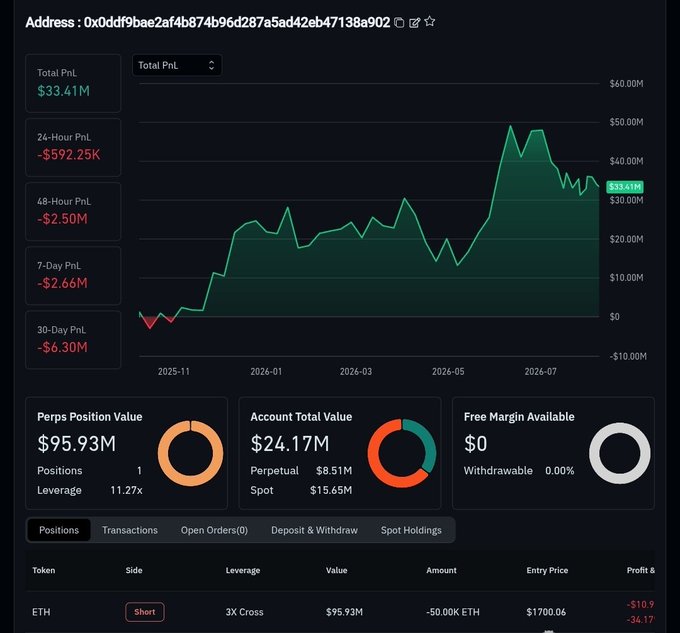This screenshot has width=680, height=633.
Task: Click the Entry Price column header
Action: 547,570
